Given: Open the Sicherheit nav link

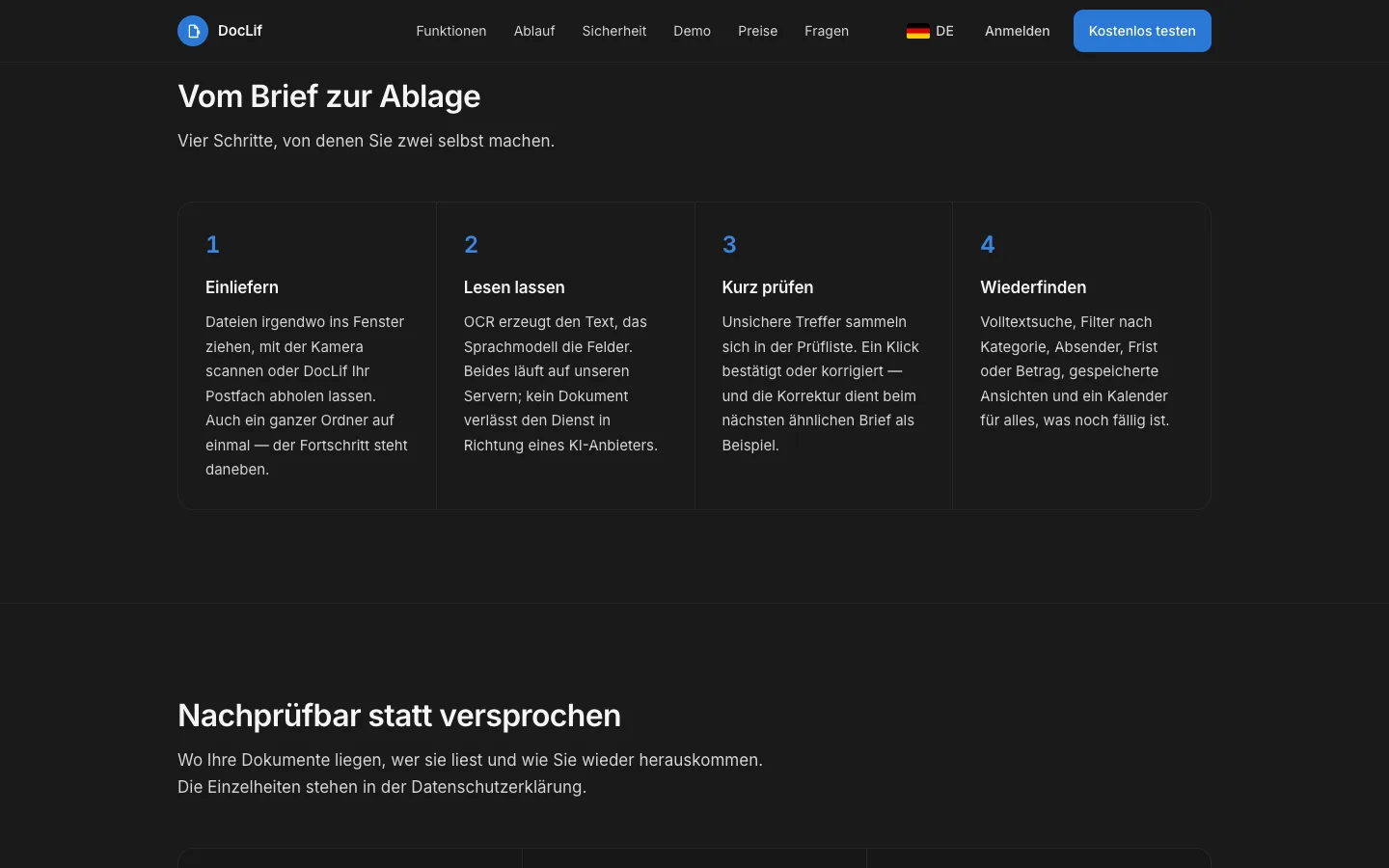Looking at the screenshot, I should (x=614, y=31).
